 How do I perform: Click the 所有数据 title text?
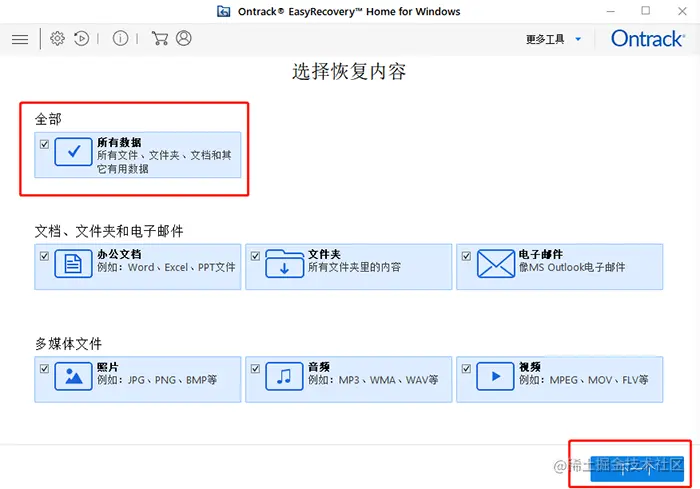point(119,142)
